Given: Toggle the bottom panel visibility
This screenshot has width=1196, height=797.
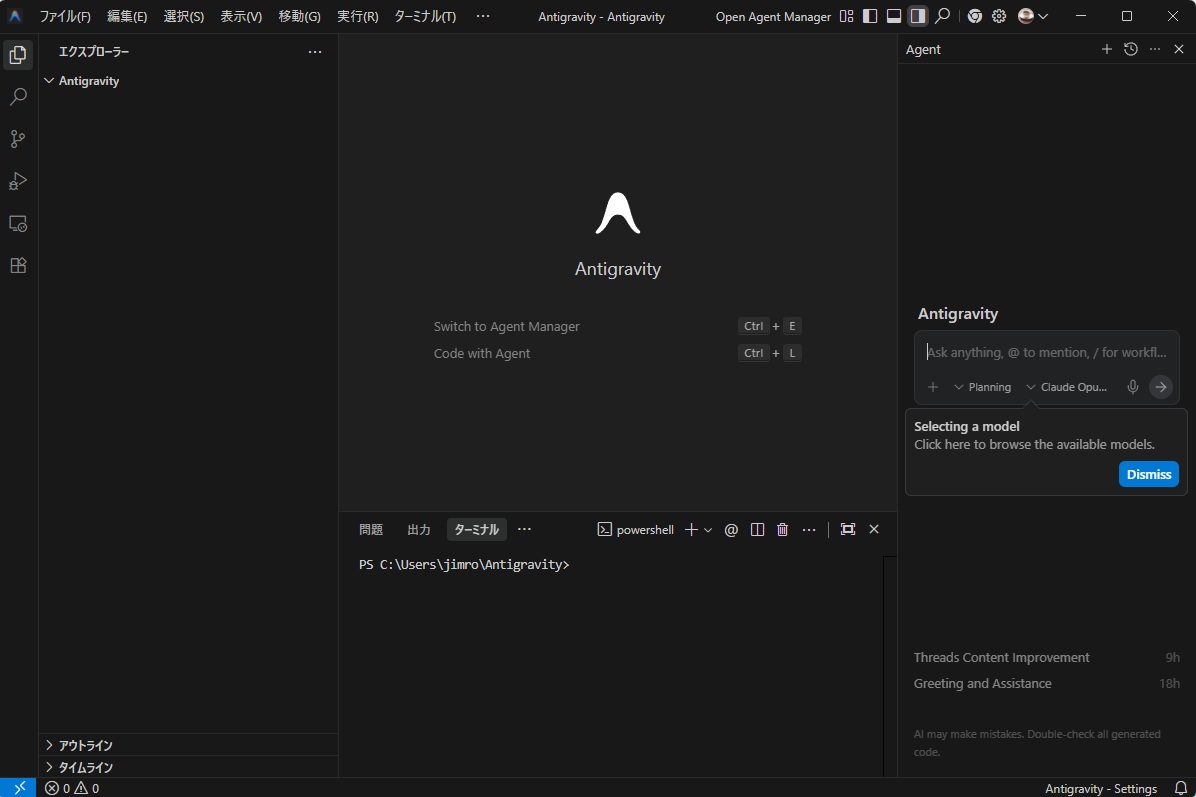Looking at the screenshot, I should pyautogui.click(x=894, y=17).
